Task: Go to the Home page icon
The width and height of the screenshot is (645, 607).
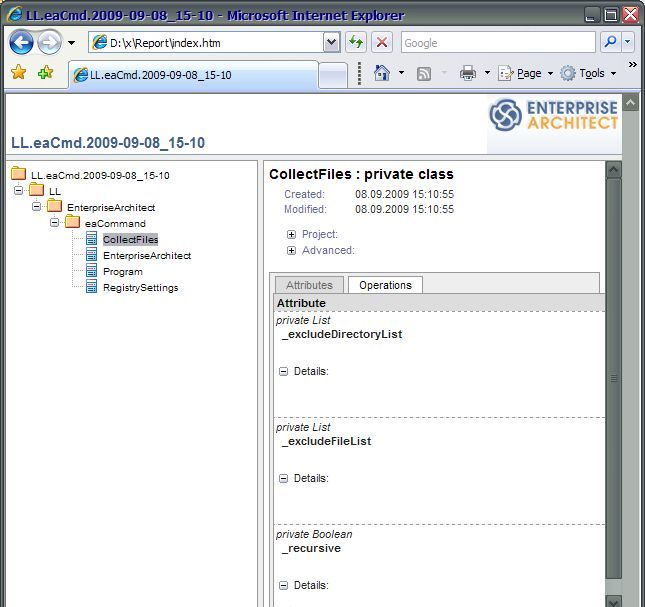Action: pos(382,73)
